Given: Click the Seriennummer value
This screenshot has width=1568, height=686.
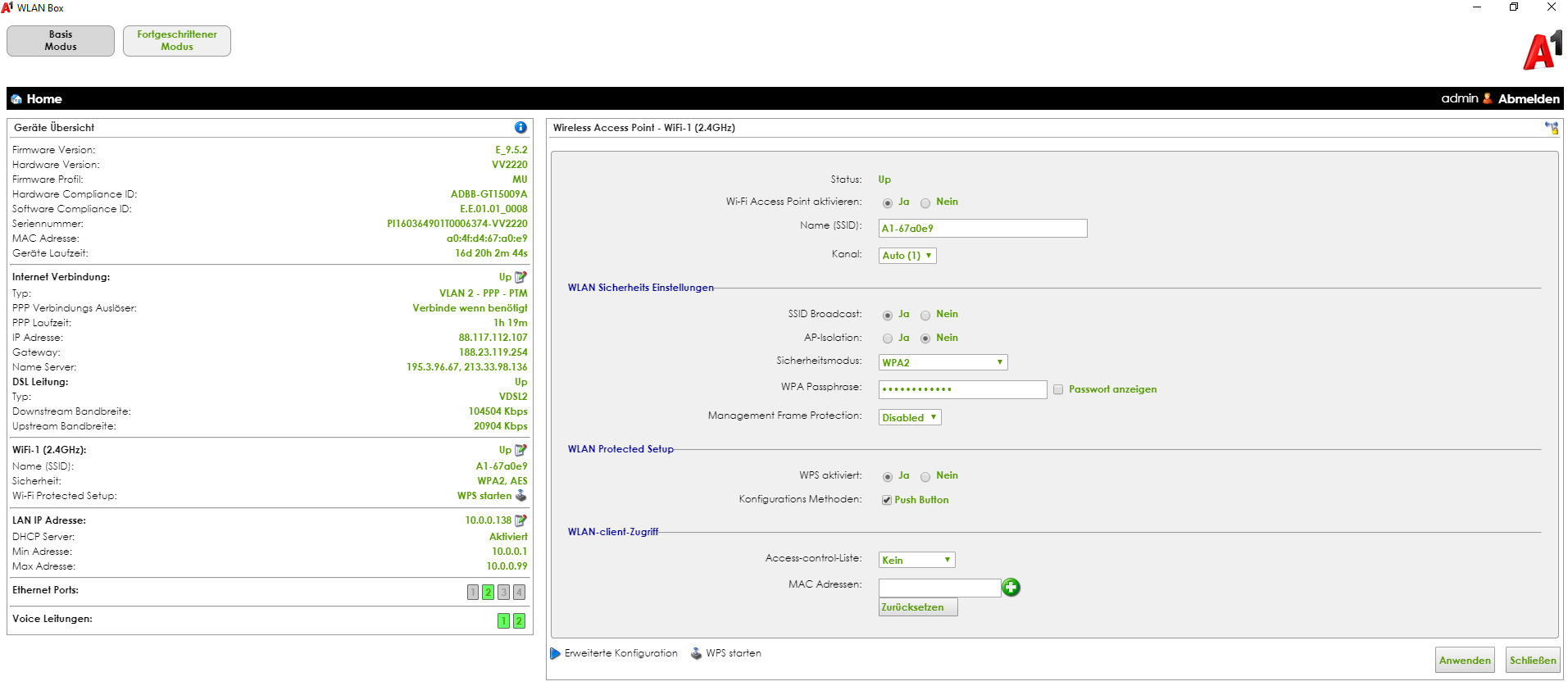Looking at the screenshot, I should pos(457,224).
